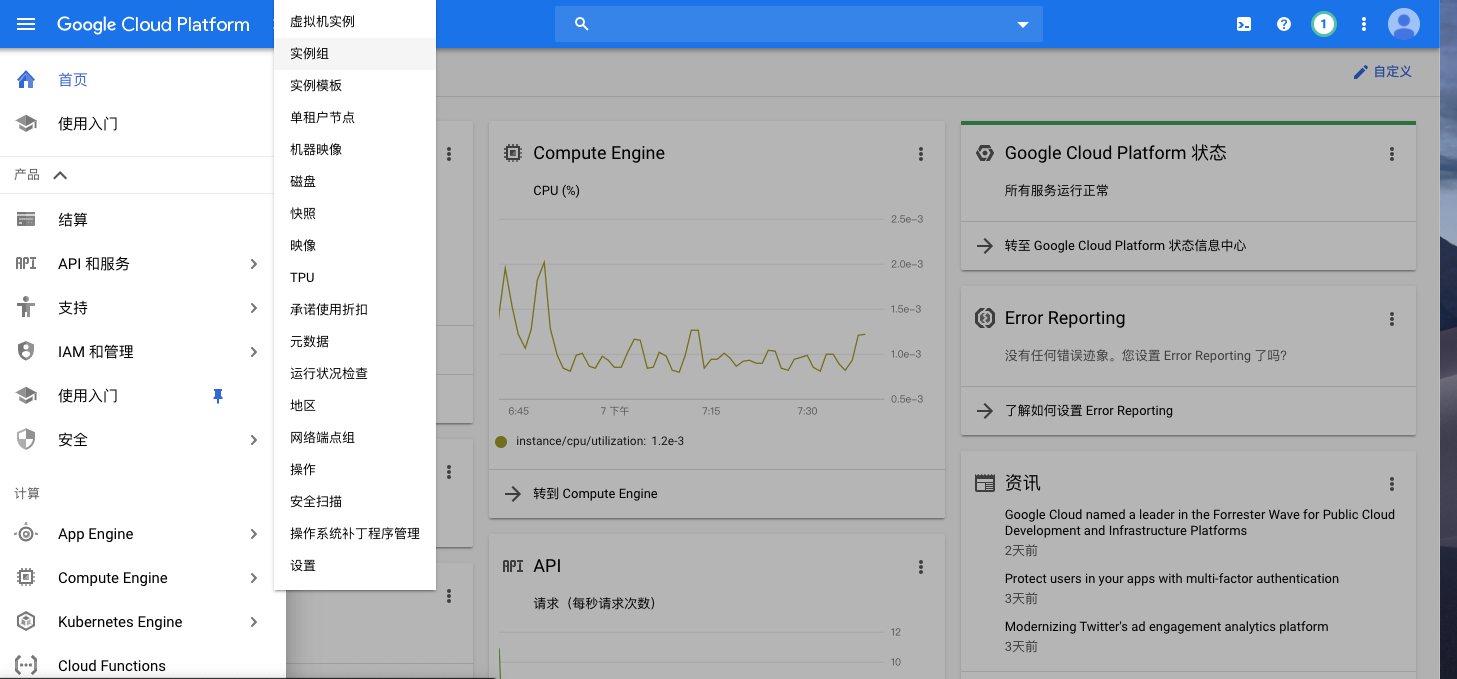The image size is (1457, 679).
Task: Click the API 和服务 icon
Action: coord(26,264)
